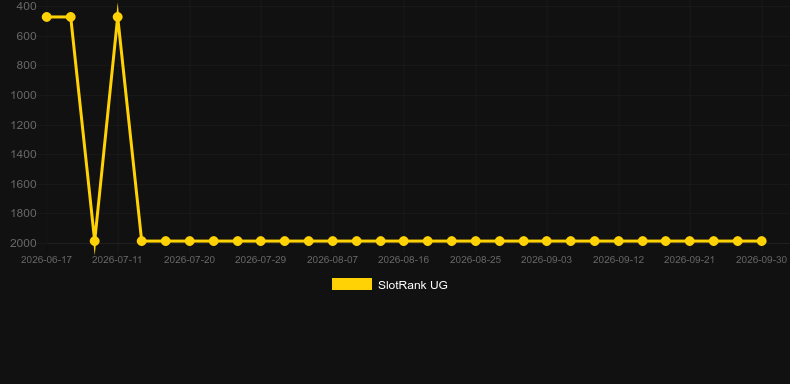Select the data point for 2026-08-07
The width and height of the screenshot is (790, 384).
(333, 241)
